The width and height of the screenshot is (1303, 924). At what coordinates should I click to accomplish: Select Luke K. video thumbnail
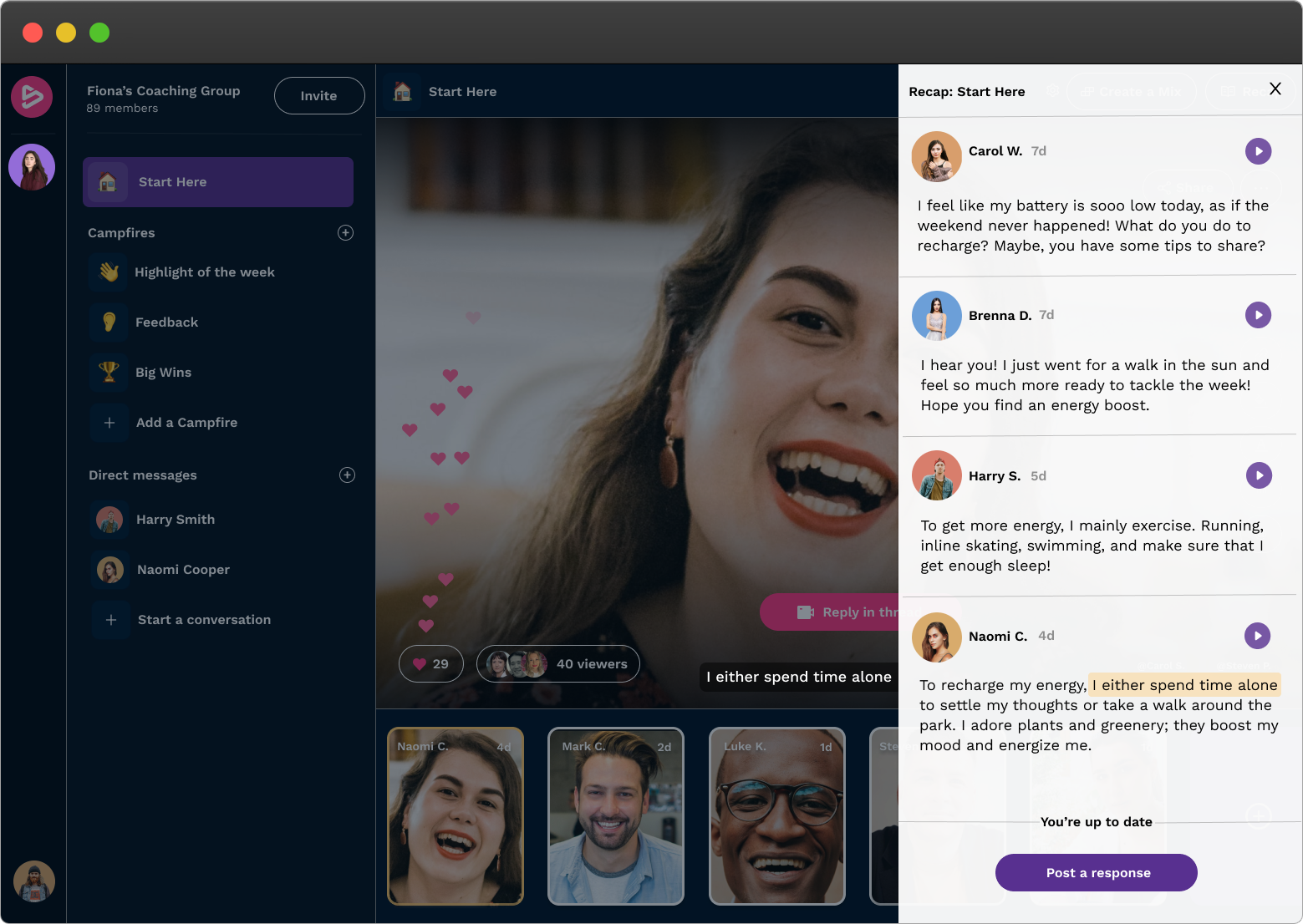[777, 816]
